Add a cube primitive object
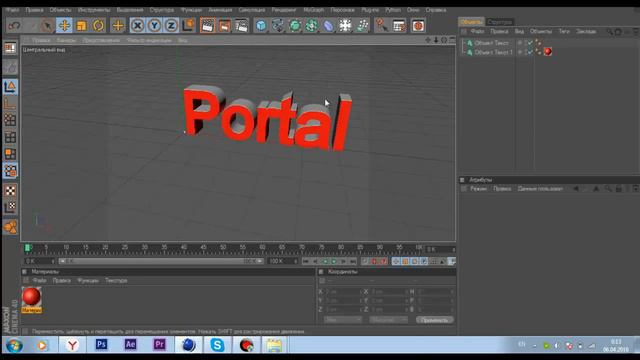The width and height of the screenshot is (640, 360). pos(261,26)
